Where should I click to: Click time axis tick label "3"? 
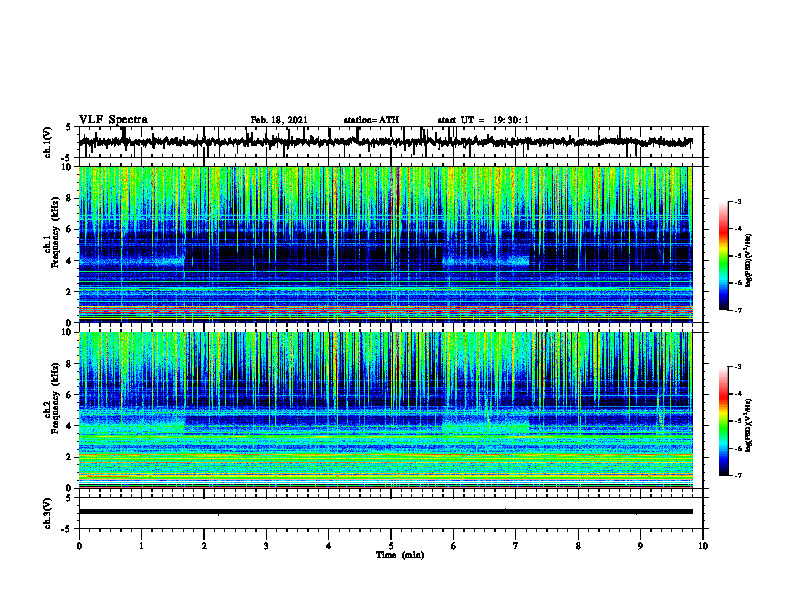pos(266,546)
